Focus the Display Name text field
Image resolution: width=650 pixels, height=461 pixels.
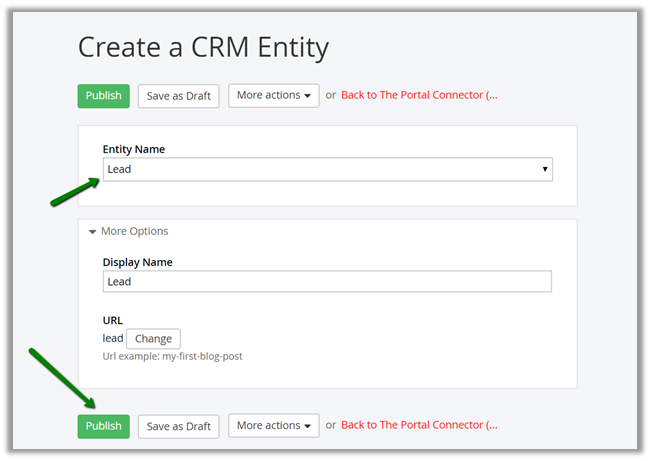pyautogui.click(x=327, y=282)
